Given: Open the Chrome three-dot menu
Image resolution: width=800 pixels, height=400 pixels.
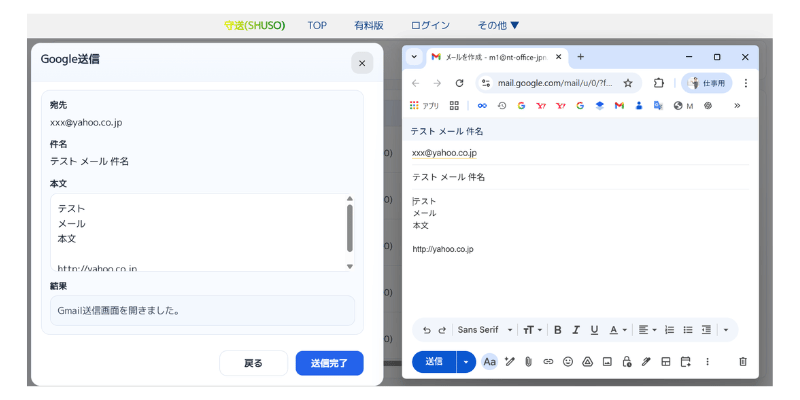Looking at the screenshot, I should (x=745, y=83).
